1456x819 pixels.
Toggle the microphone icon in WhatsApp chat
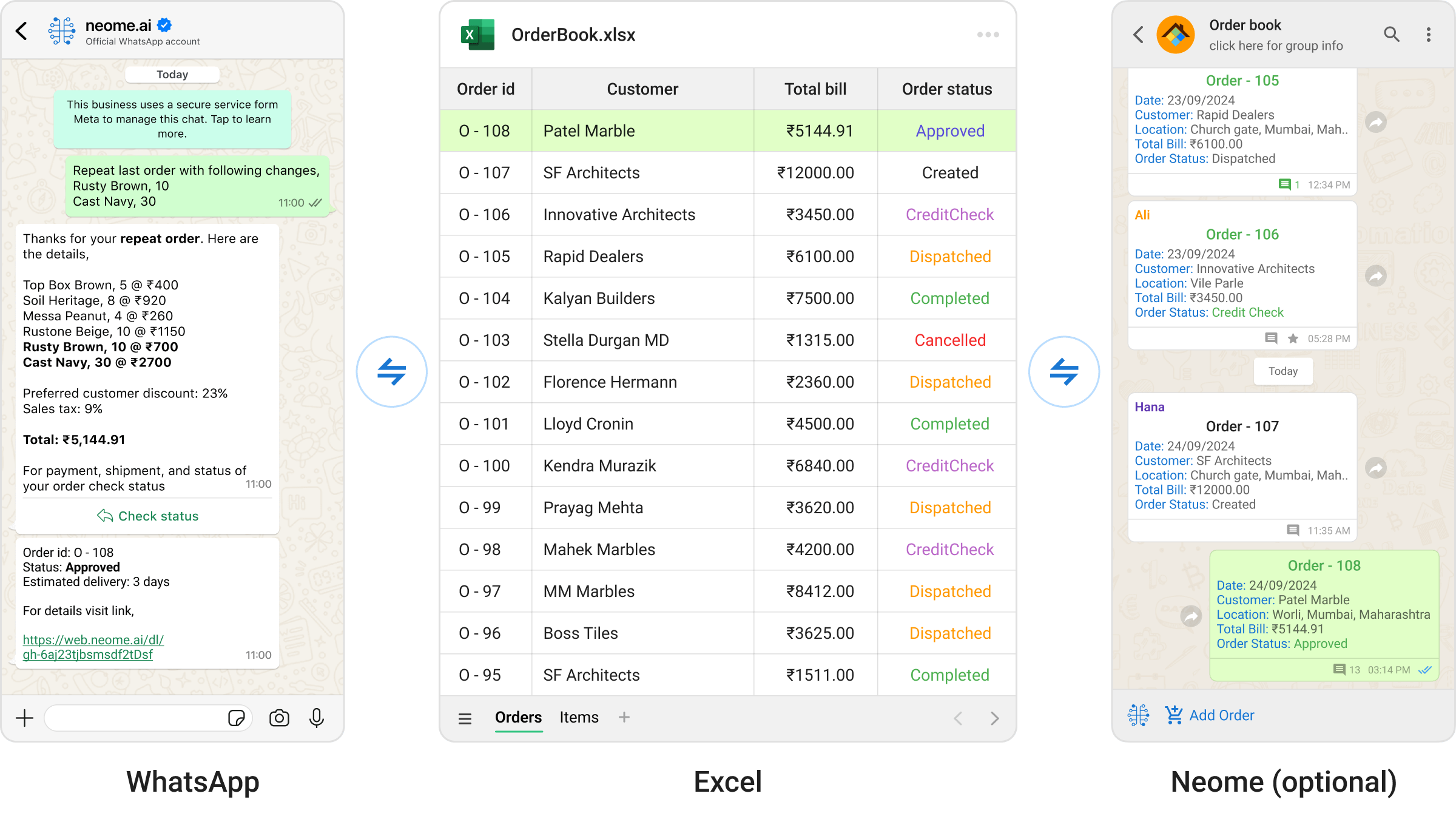click(x=315, y=718)
